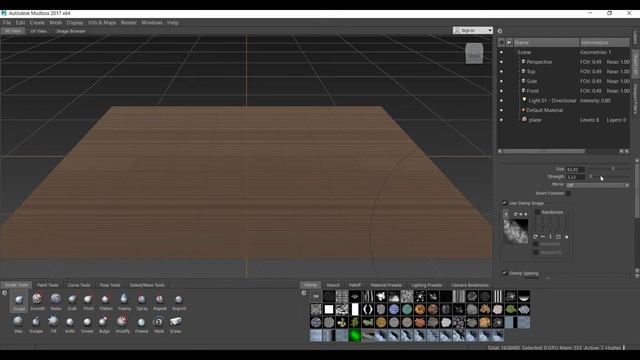Image resolution: width=640 pixels, height=360 pixels.
Task: Switch to the Camera Bookmarks tab
Action: click(x=470, y=285)
